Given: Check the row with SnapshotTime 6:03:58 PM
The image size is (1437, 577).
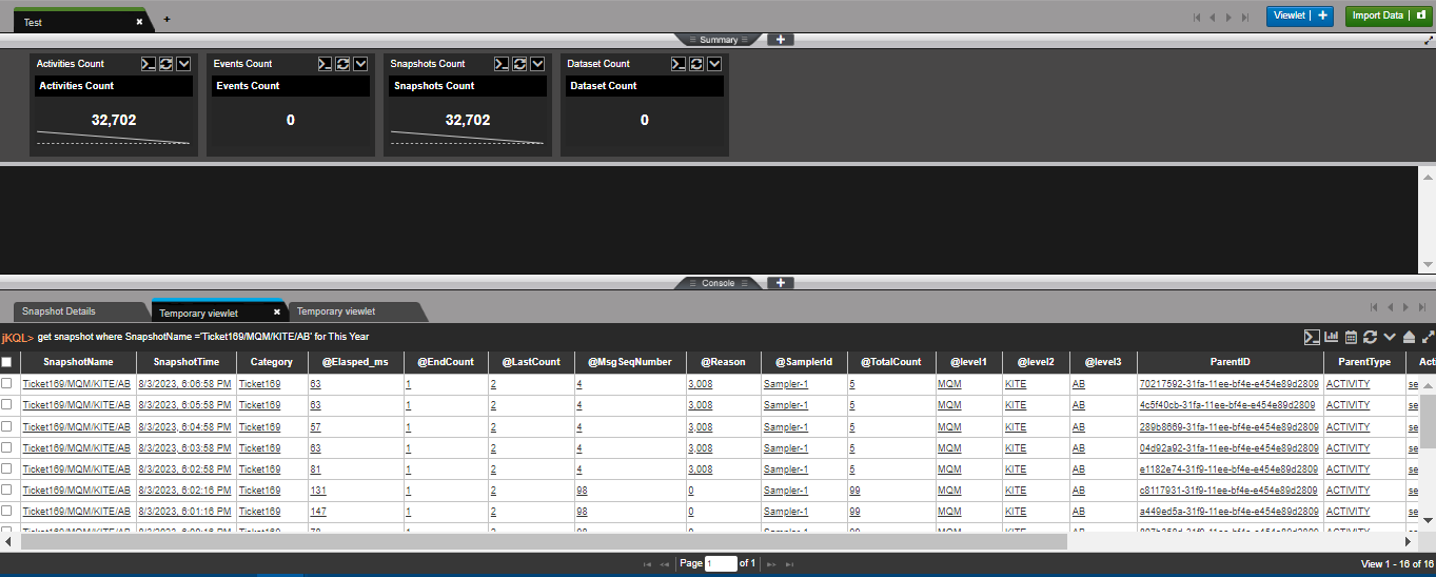Looking at the screenshot, I should [7, 447].
